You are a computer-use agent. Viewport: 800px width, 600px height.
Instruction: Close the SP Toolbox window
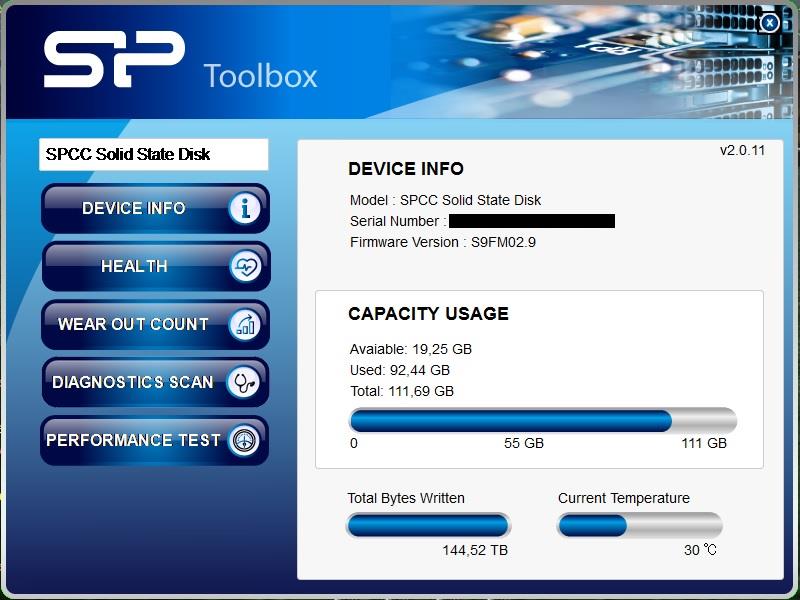(769, 23)
